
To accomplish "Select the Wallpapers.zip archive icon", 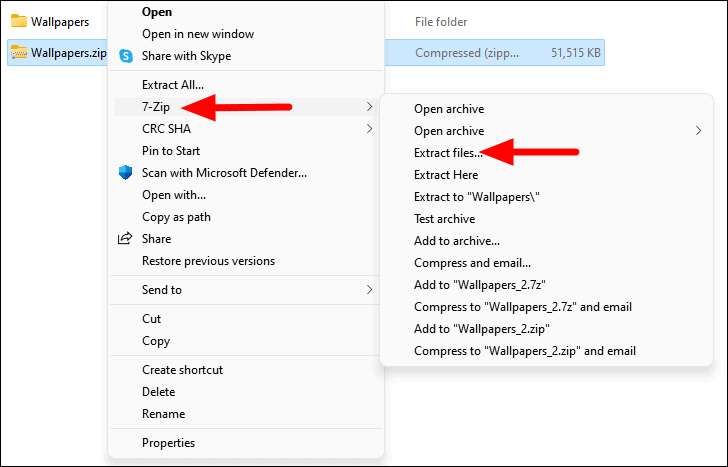I will [x=19, y=52].
